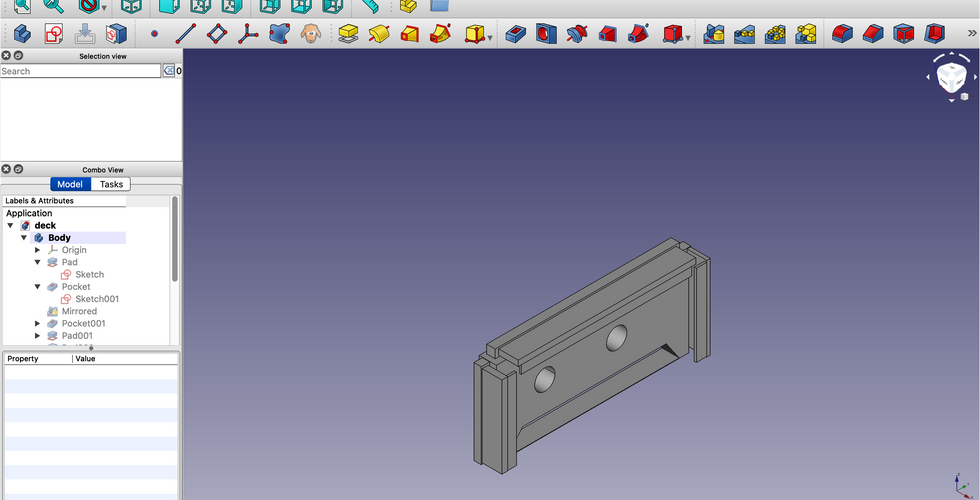
Task: Click the Create sketch icon
Action: pyautogui.click(x=54, y=33)
